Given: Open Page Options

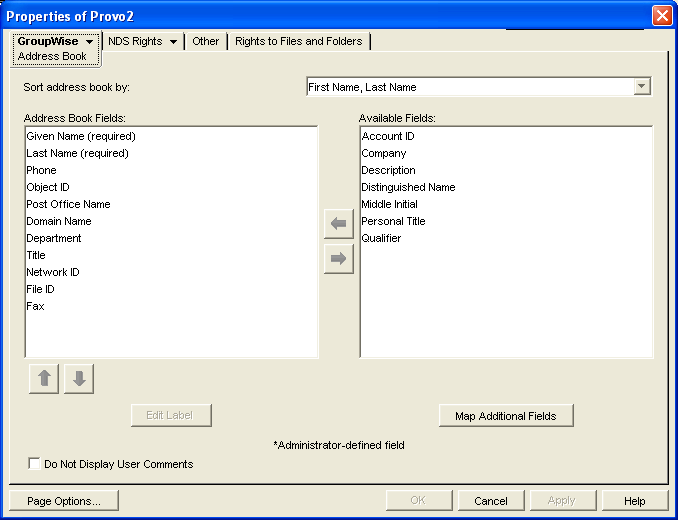Looking at the screenshot, I should (x=64, y=501).
